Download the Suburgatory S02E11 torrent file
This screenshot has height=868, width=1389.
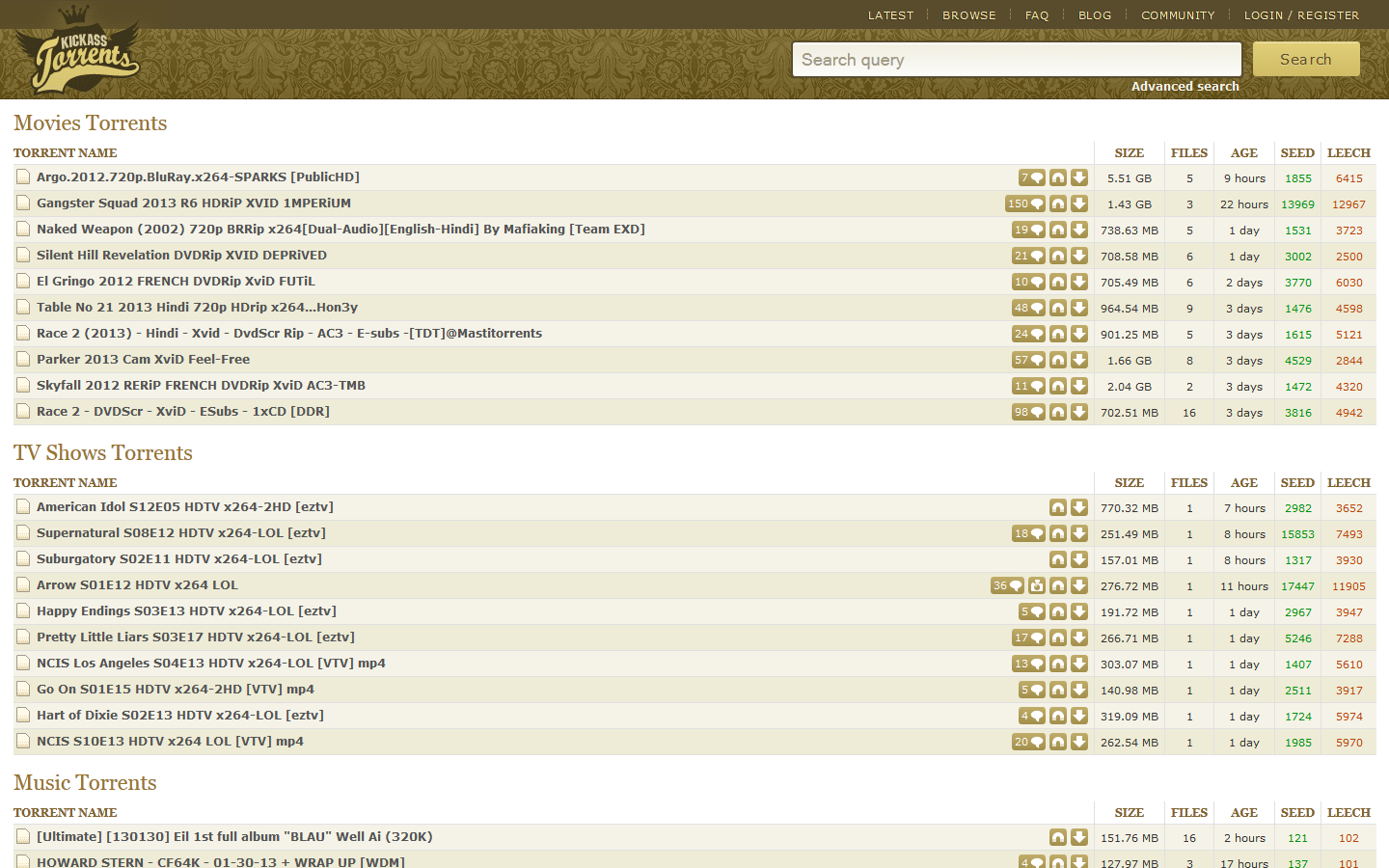click(1079, 559)
